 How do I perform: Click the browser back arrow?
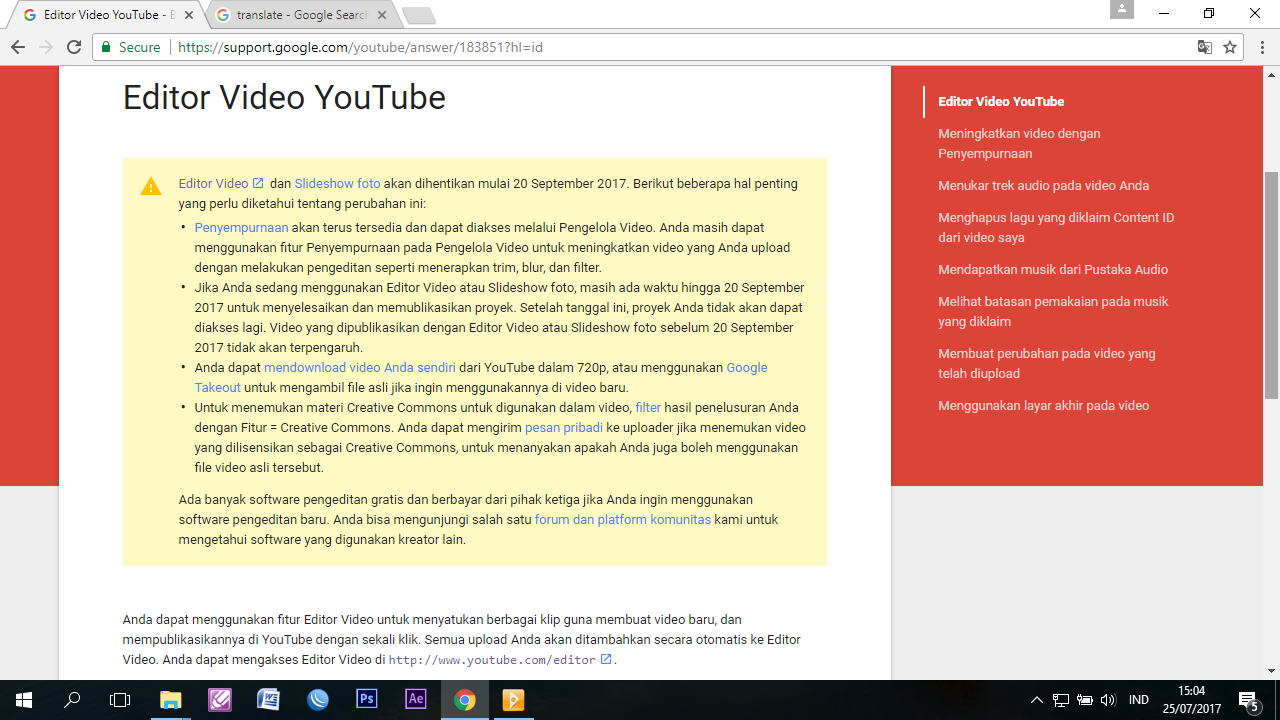tap(17, 47)
